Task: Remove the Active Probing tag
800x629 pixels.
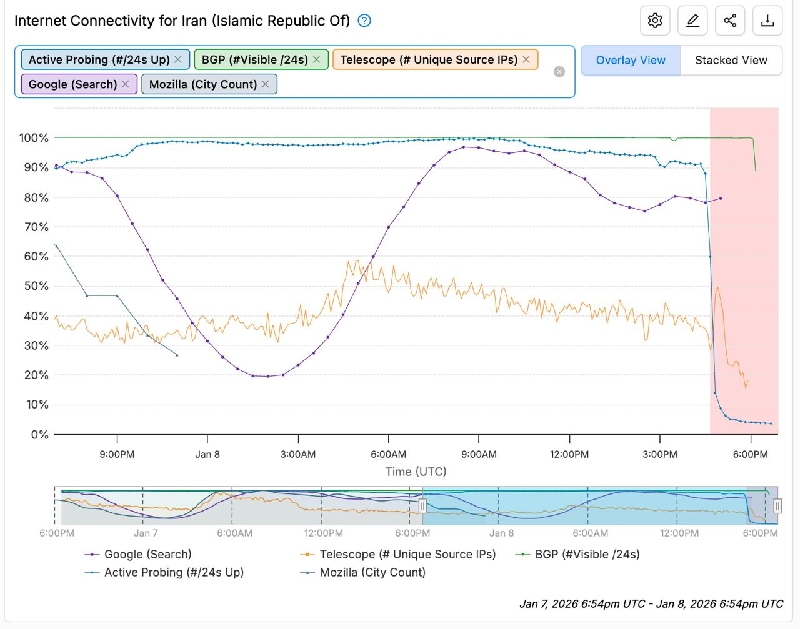Action: [x=178, y=59]
